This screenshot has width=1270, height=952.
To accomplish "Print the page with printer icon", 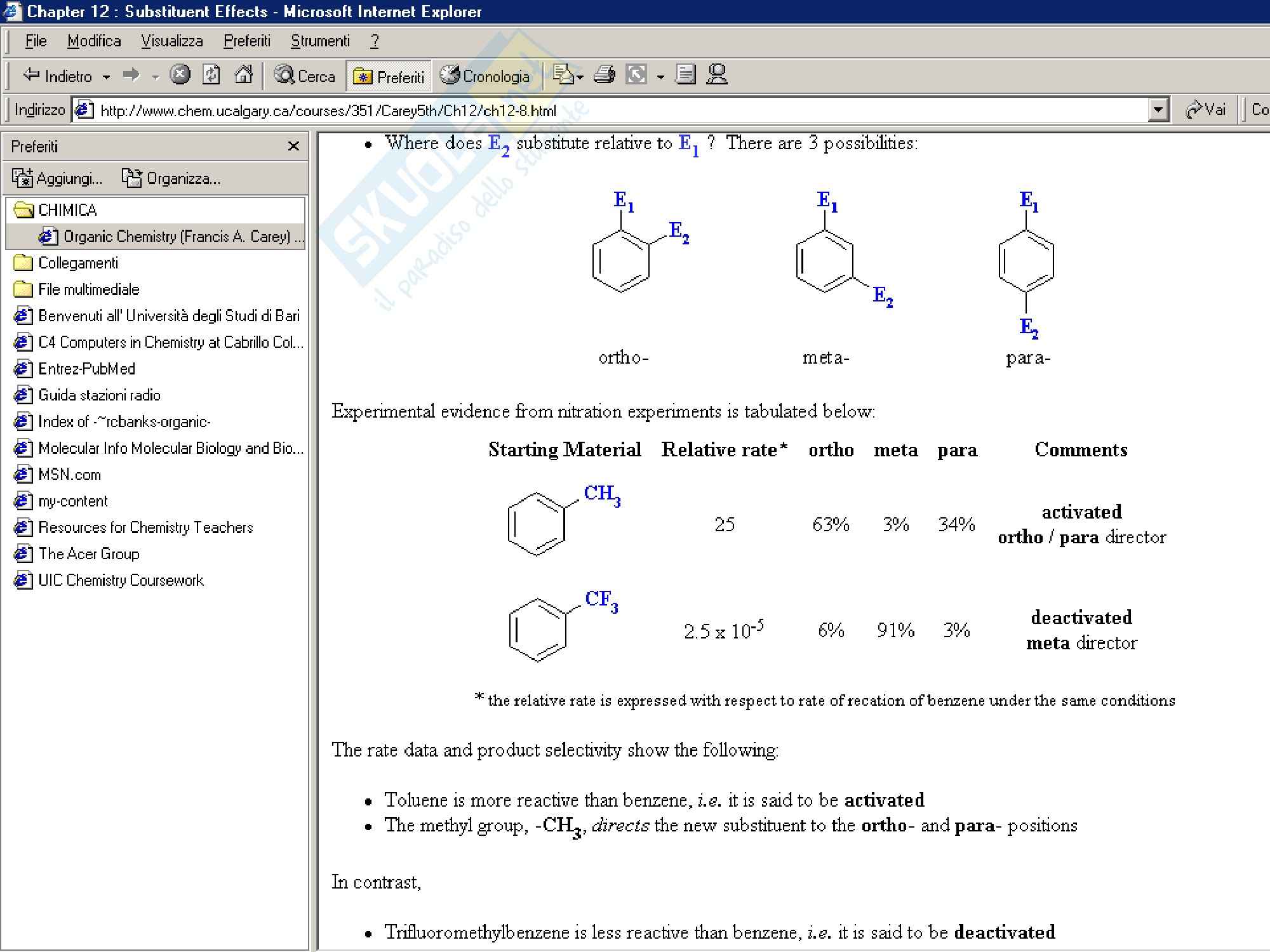I will point(604,76).
